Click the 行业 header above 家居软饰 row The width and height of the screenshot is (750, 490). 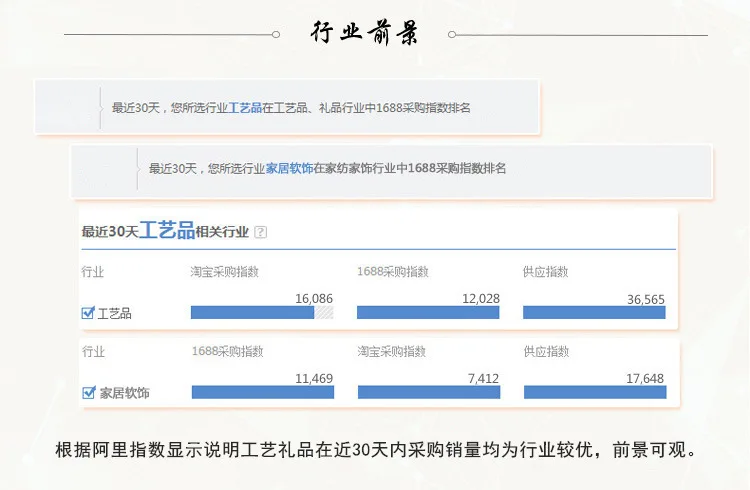coord(93,351)
